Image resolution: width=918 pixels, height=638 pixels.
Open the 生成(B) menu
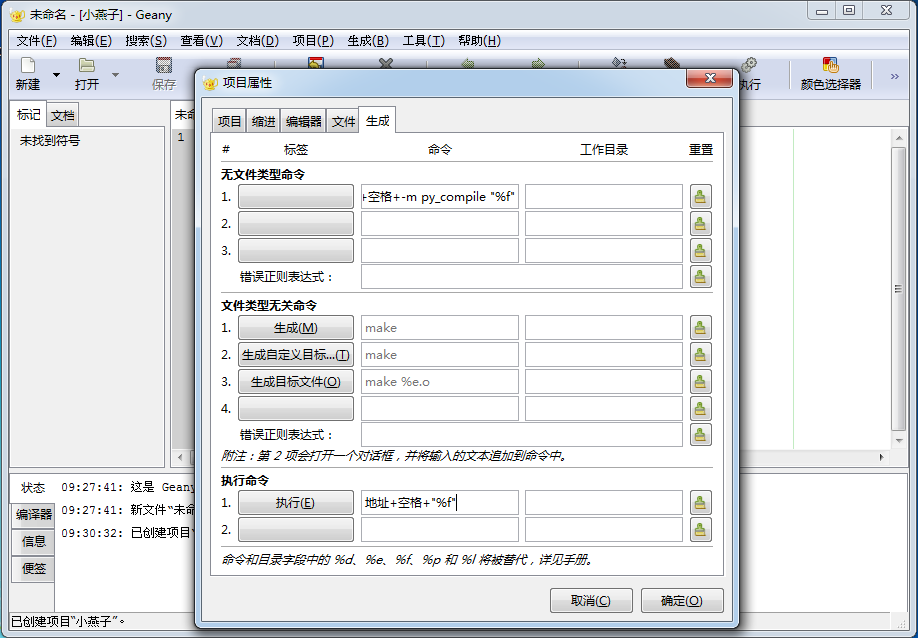point(368,40)
